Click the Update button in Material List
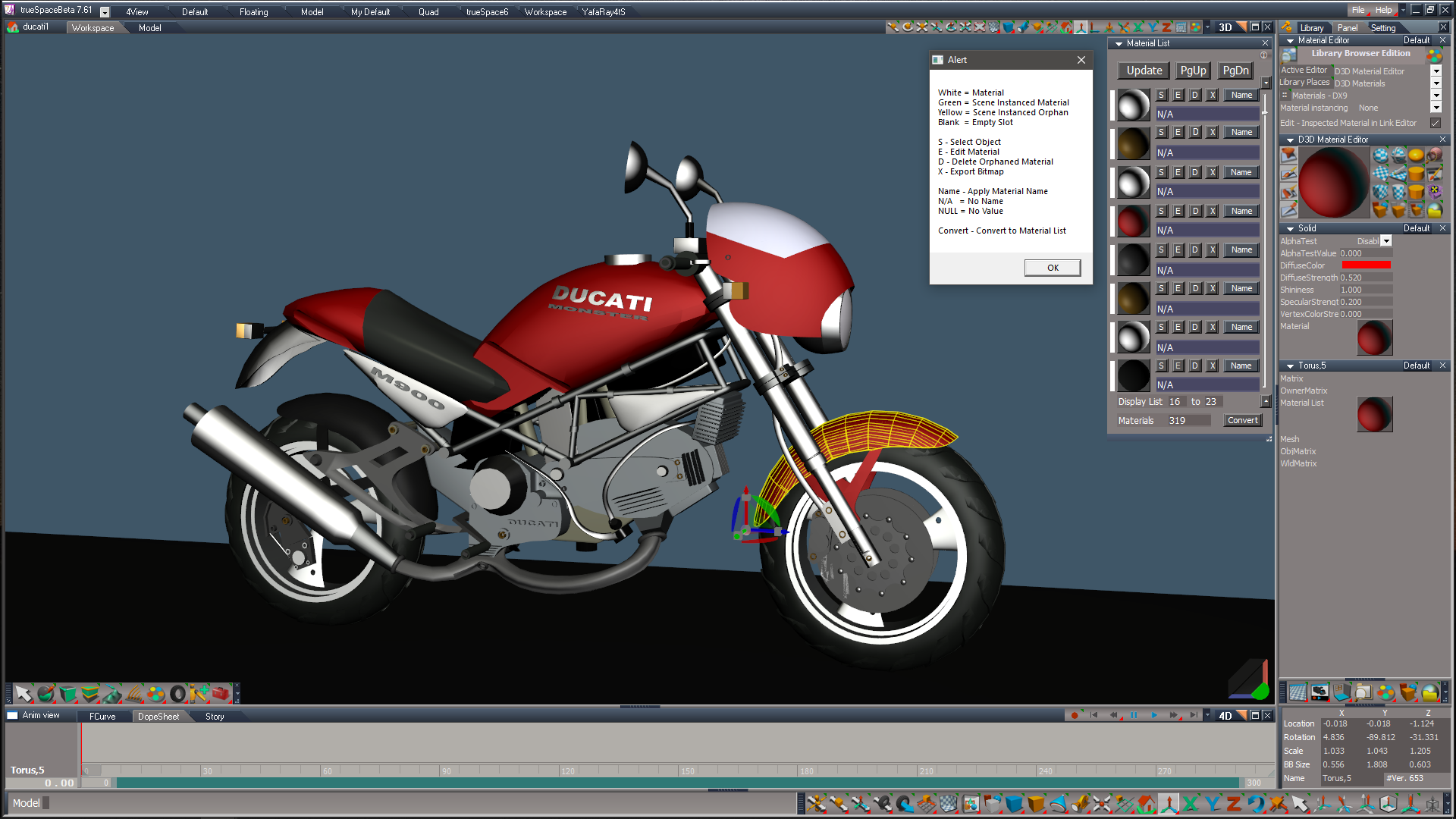The image size is (1456, 819). pos(1144,71)
